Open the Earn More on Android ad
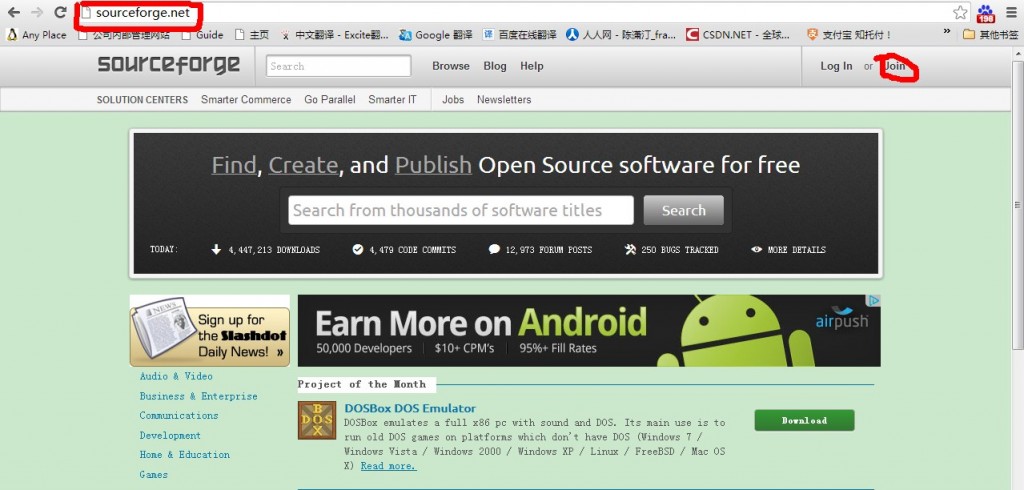 pos(589,331)
